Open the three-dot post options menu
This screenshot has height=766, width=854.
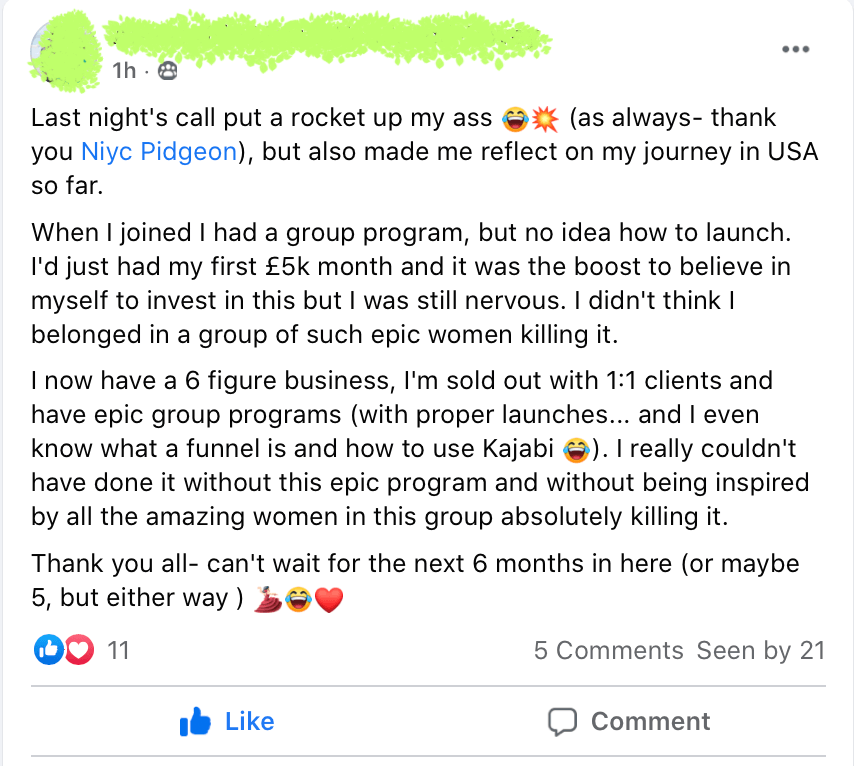click(x=796, y=50)
